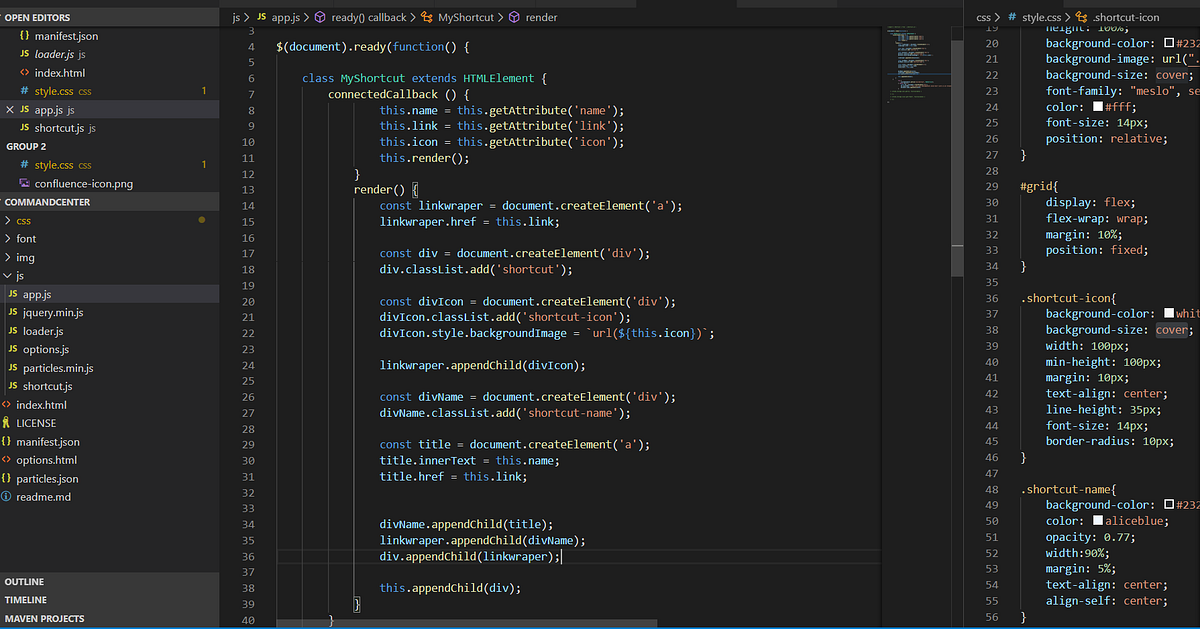Close the app.js editor tab
1200x629 pixels.
tap(8, 109)
